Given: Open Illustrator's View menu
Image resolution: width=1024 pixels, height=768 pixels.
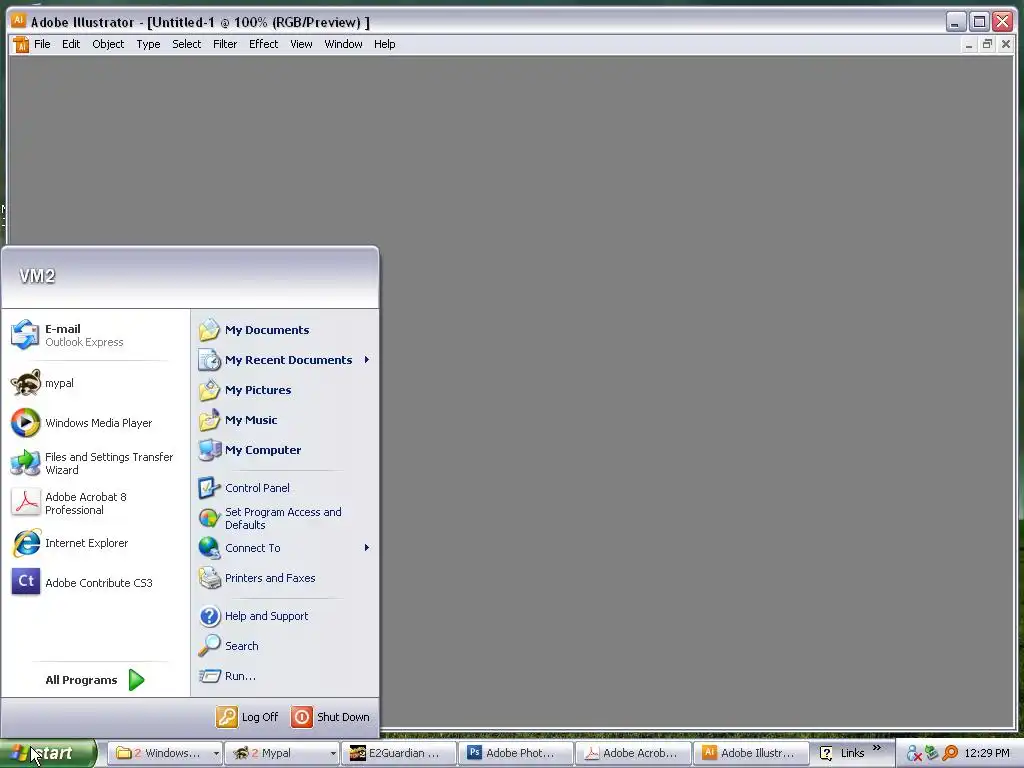Looking at the screenshot, I should 301,44.
